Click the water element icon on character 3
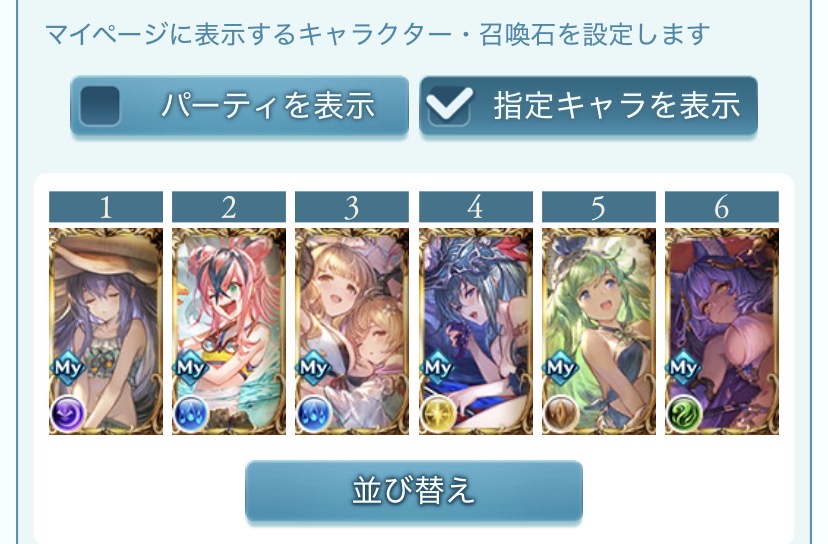Image resolution: width=828 pixels, height=544 pixels. pyautogui.click(x=314, y=414)
